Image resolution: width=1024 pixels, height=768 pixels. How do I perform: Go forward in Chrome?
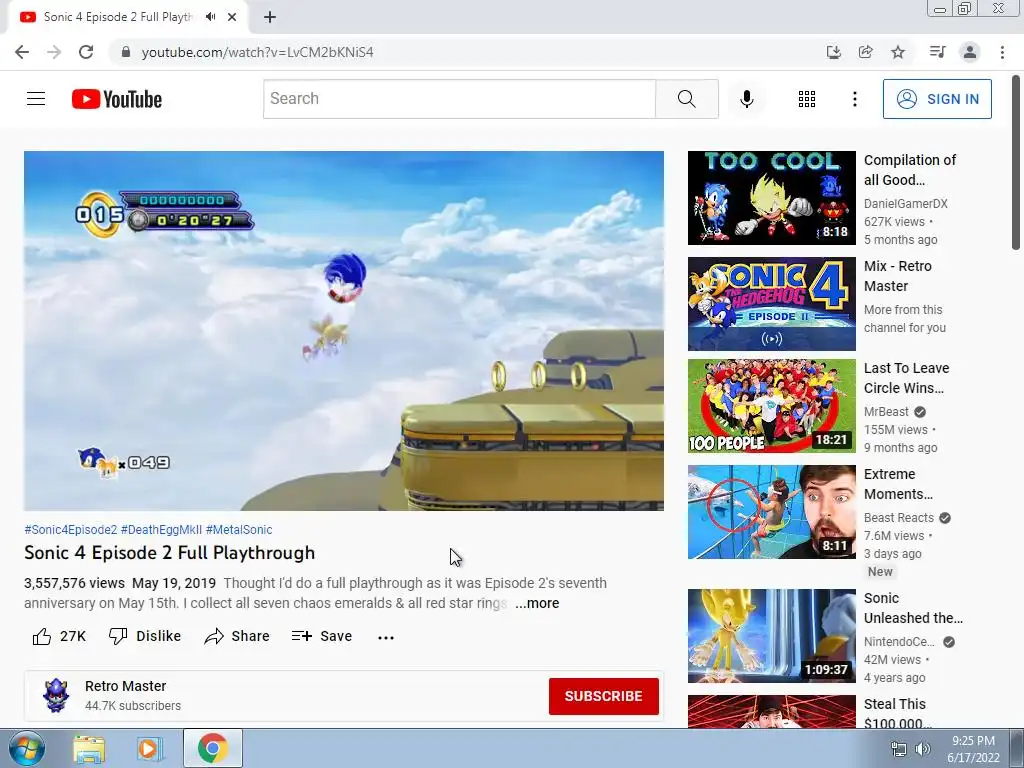tap(54, 52)
